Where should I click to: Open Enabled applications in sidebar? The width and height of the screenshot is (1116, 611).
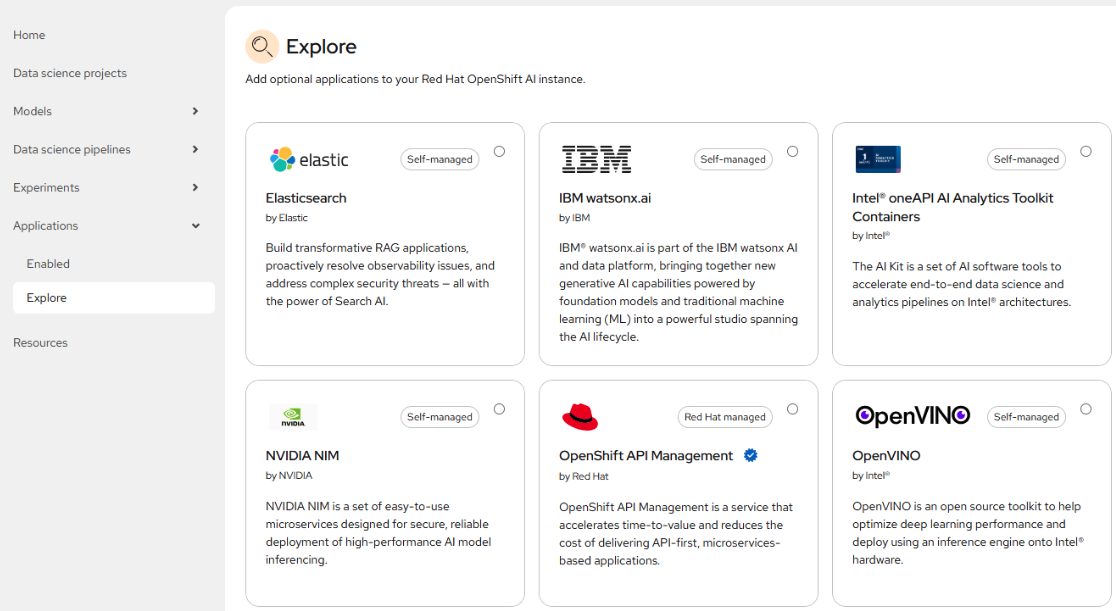[48, 264]
